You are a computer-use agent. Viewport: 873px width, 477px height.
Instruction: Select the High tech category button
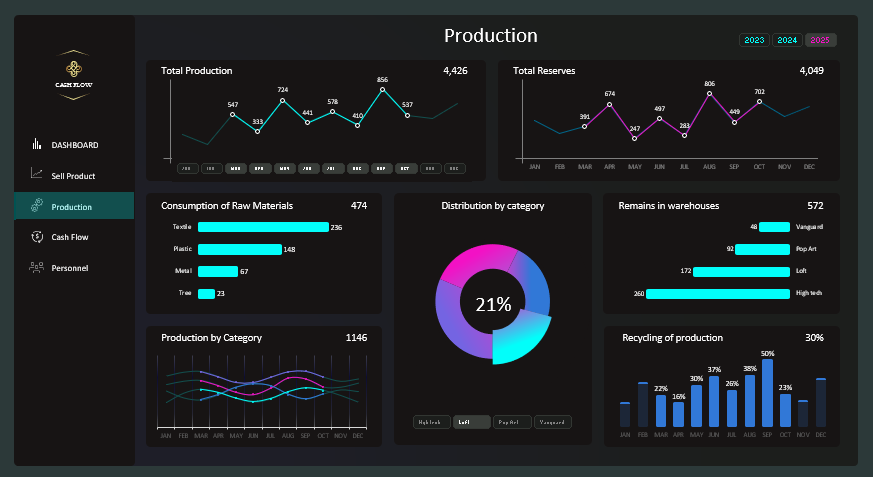click(431, 422)
